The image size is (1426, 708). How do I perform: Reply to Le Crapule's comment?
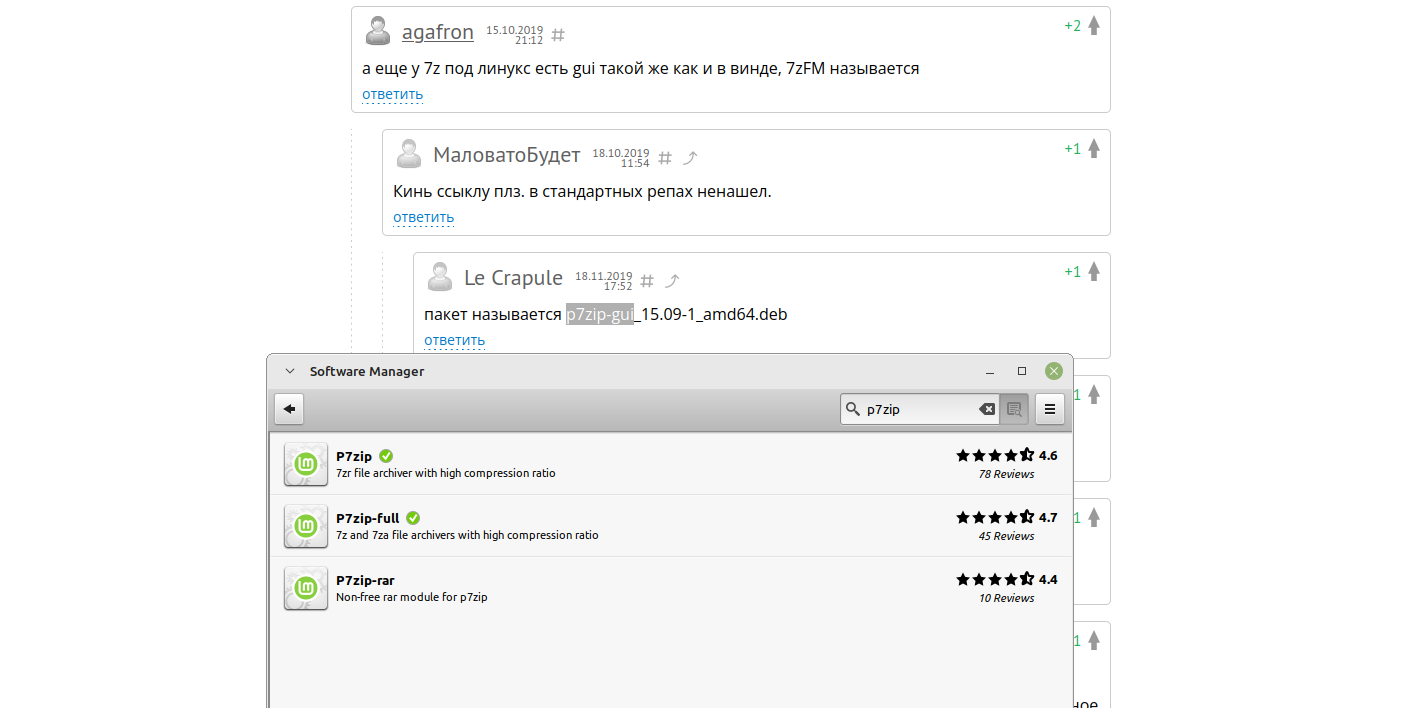point(454,341)
